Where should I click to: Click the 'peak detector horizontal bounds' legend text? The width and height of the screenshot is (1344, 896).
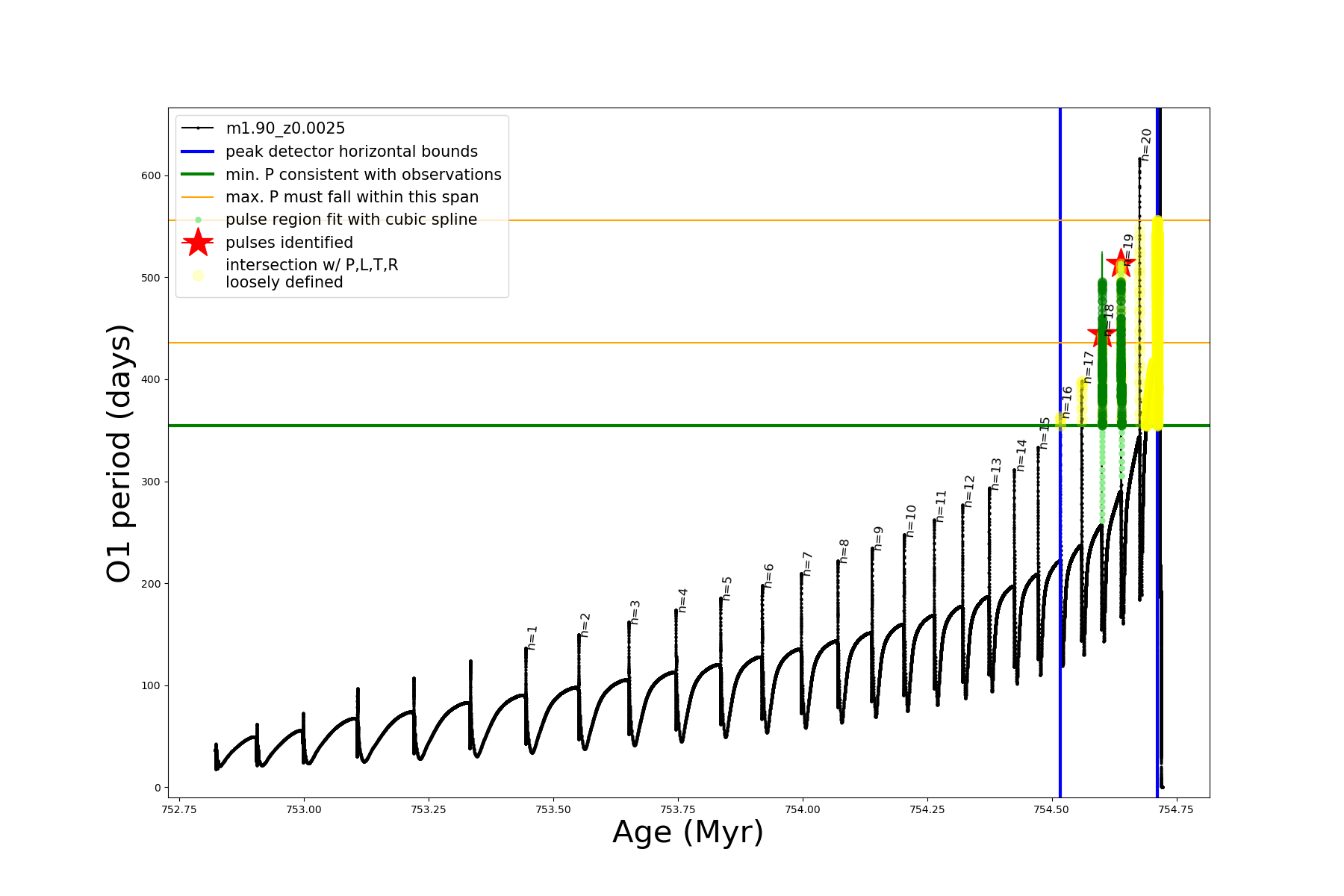click(351, 152)
